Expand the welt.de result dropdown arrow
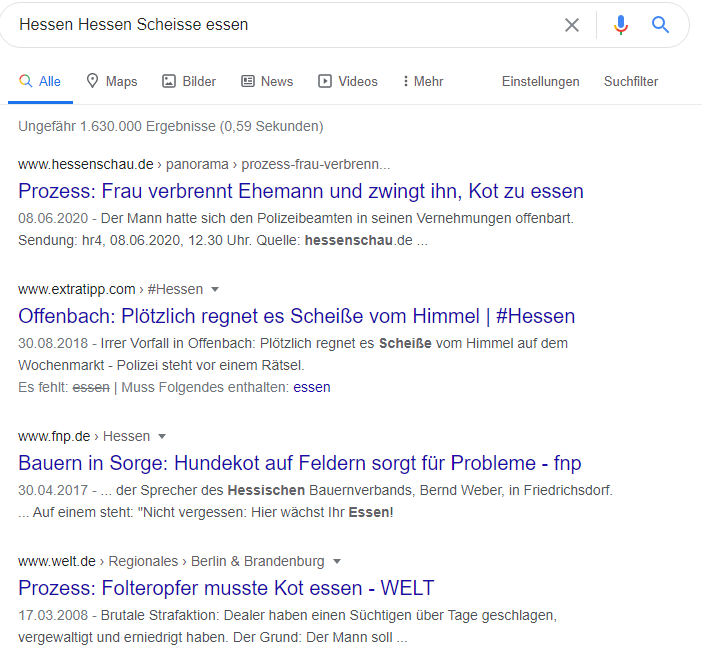Viewport: 702px width, 669px height. 337,562
